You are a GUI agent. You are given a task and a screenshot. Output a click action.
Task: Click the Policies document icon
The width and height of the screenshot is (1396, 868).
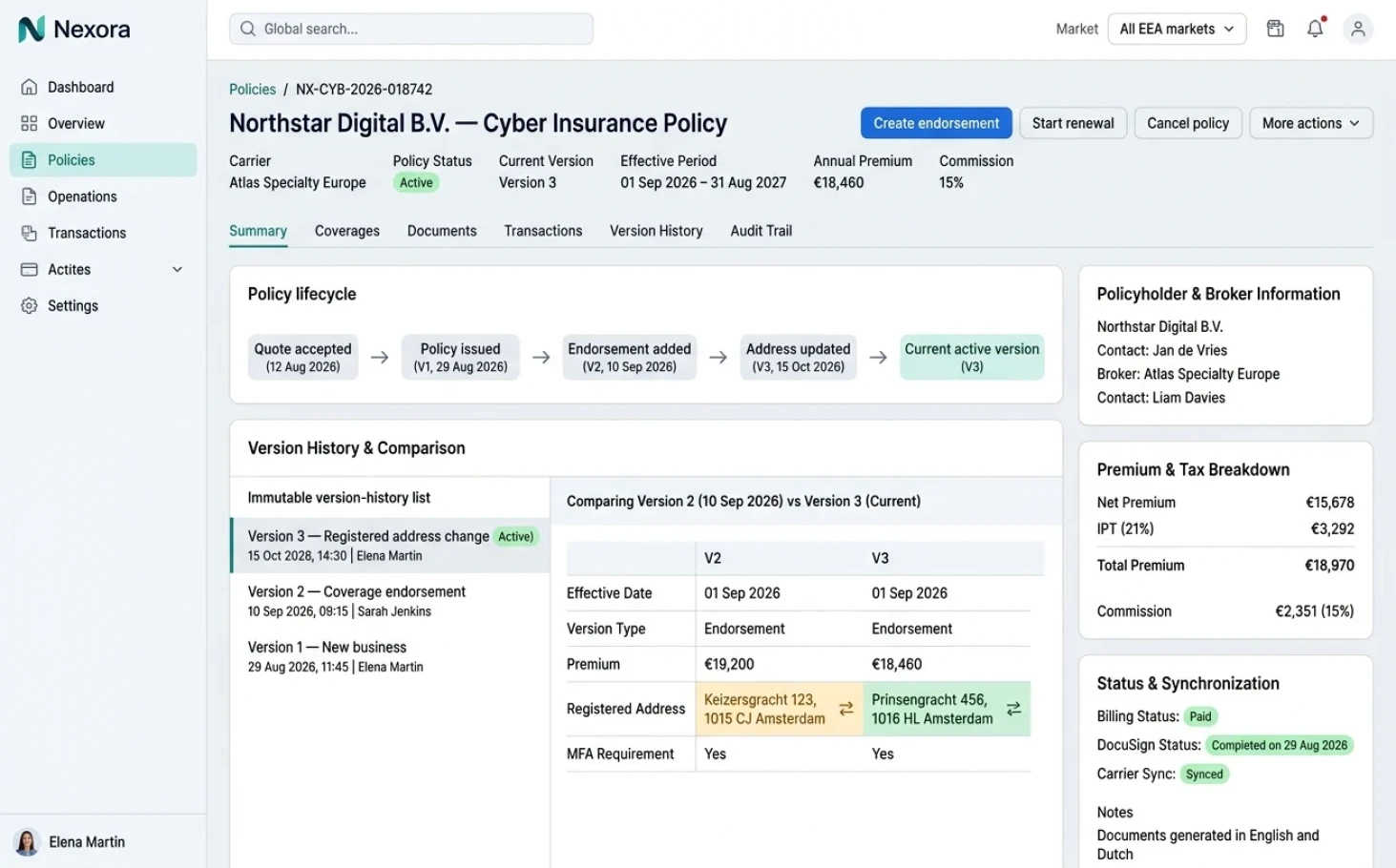[x=30, y=159]
